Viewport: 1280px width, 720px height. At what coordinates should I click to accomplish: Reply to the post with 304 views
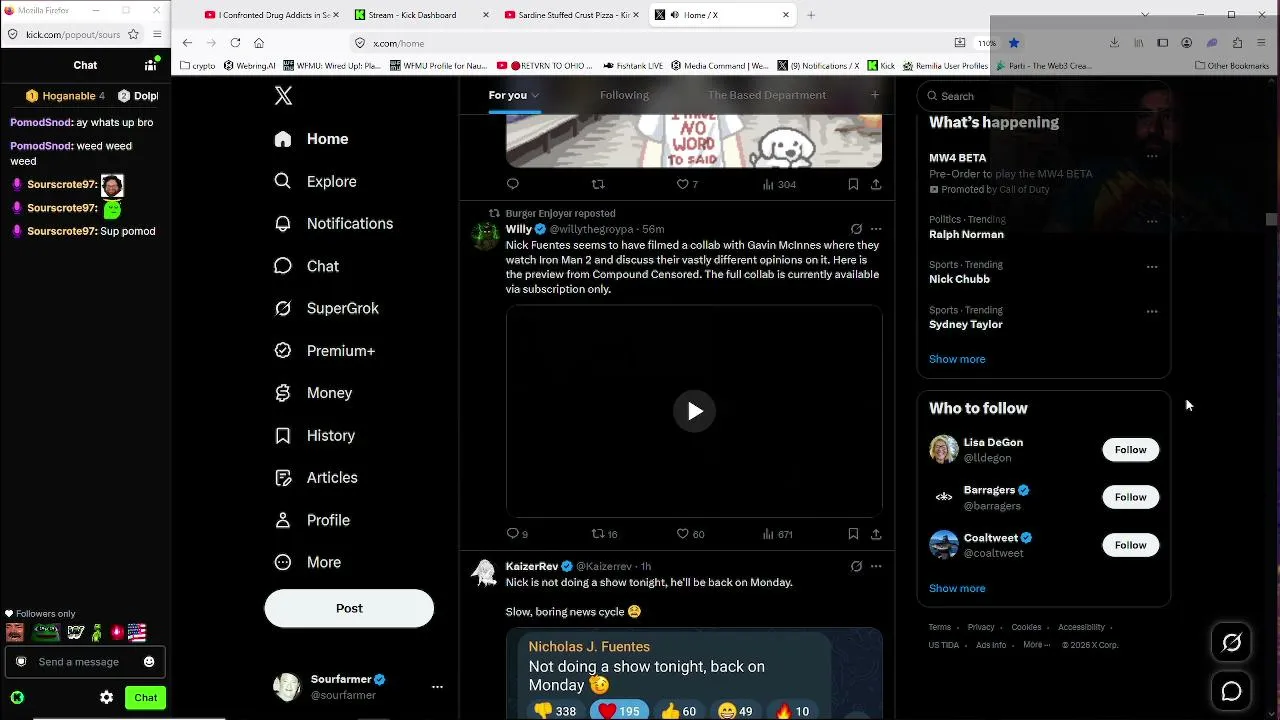click(x=513, y=184)
